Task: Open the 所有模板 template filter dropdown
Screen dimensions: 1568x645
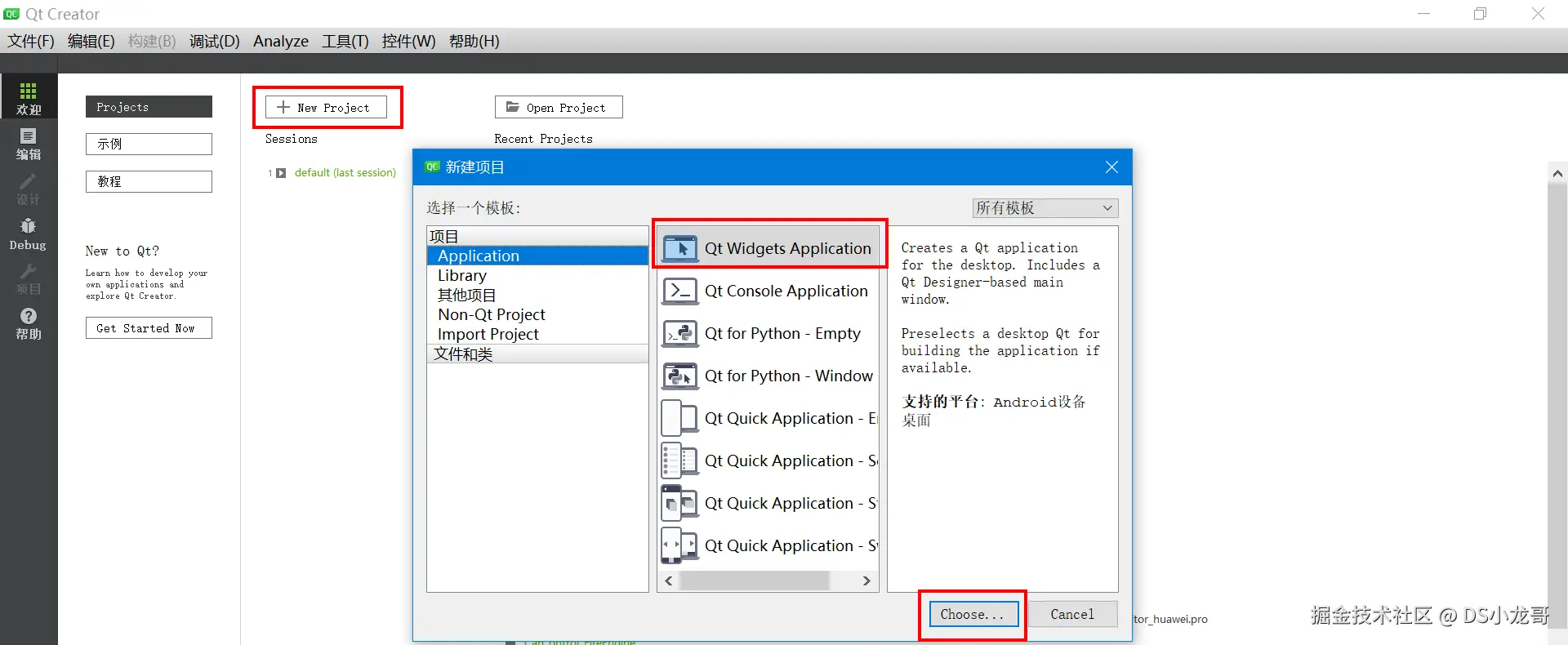Action: point(1045,208)
